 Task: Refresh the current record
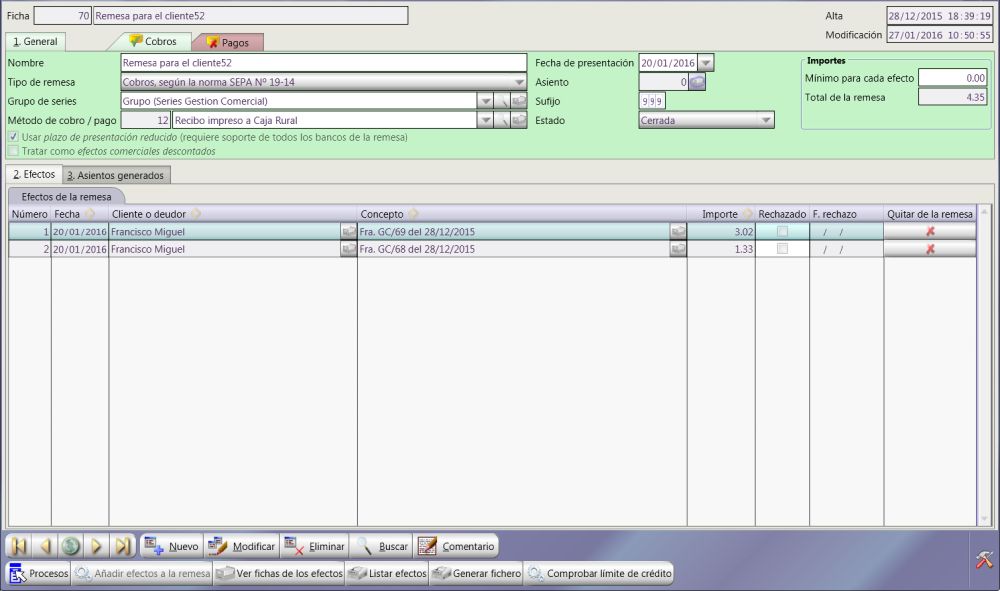pos(71,546)
